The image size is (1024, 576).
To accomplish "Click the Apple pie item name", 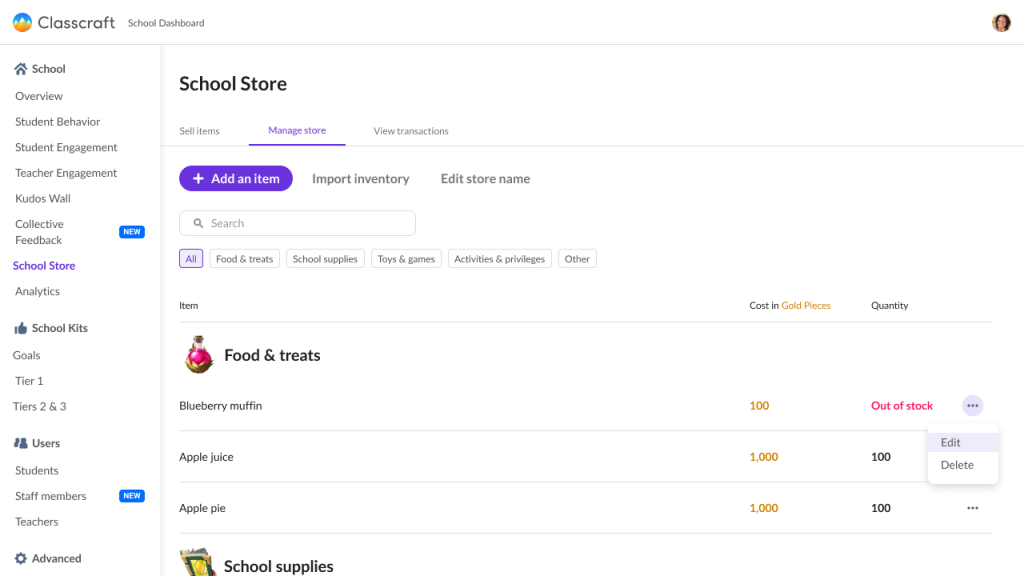I will point(202,508).
